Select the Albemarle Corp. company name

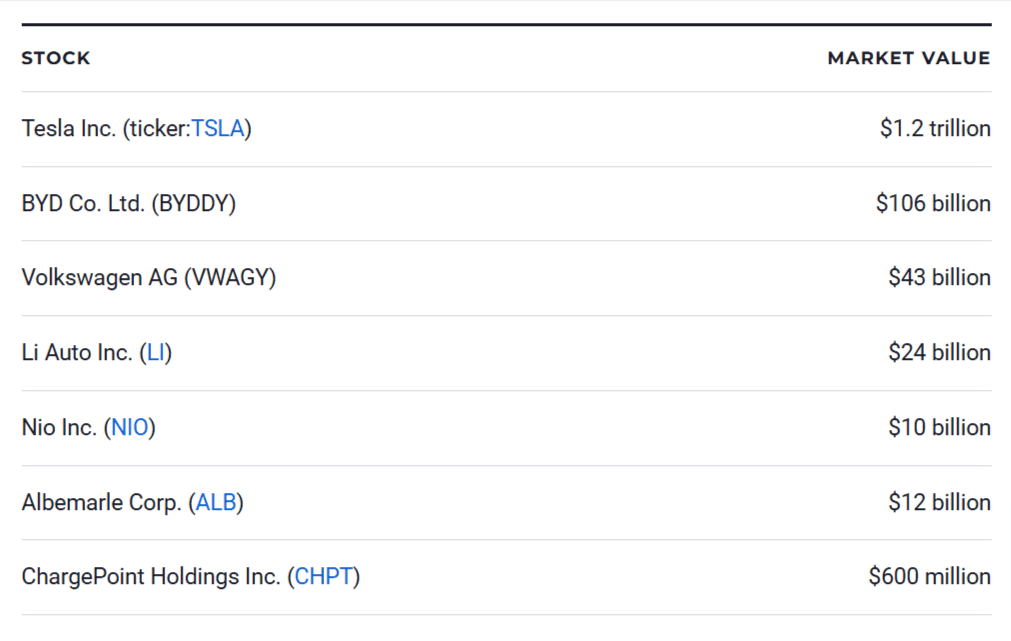click(x=101, y=503)
